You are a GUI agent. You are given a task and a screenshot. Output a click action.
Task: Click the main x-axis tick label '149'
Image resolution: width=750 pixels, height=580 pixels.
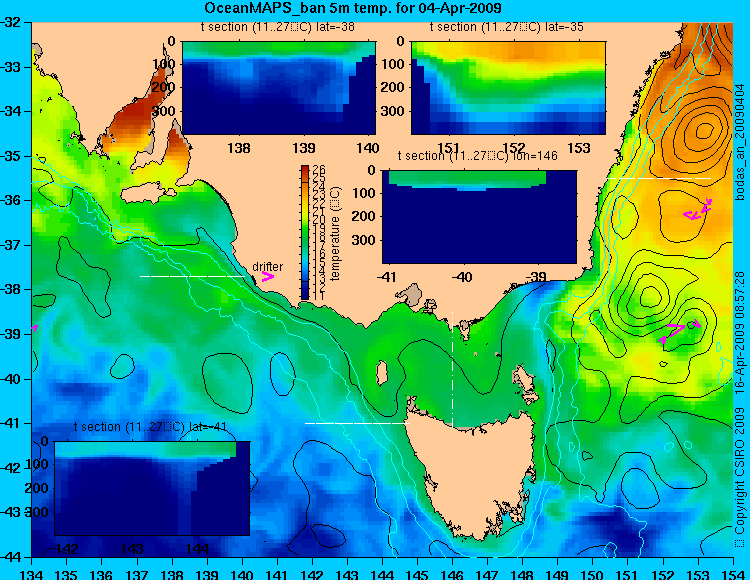click(558, 574)
